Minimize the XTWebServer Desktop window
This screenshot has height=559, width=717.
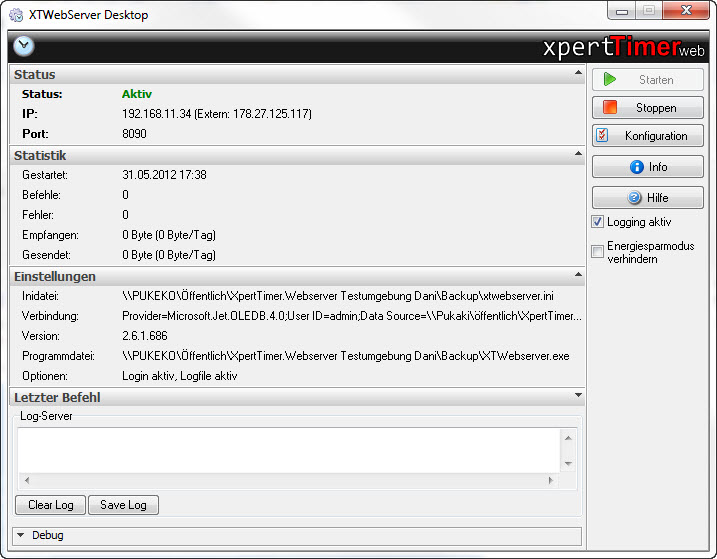coord(621,11)
